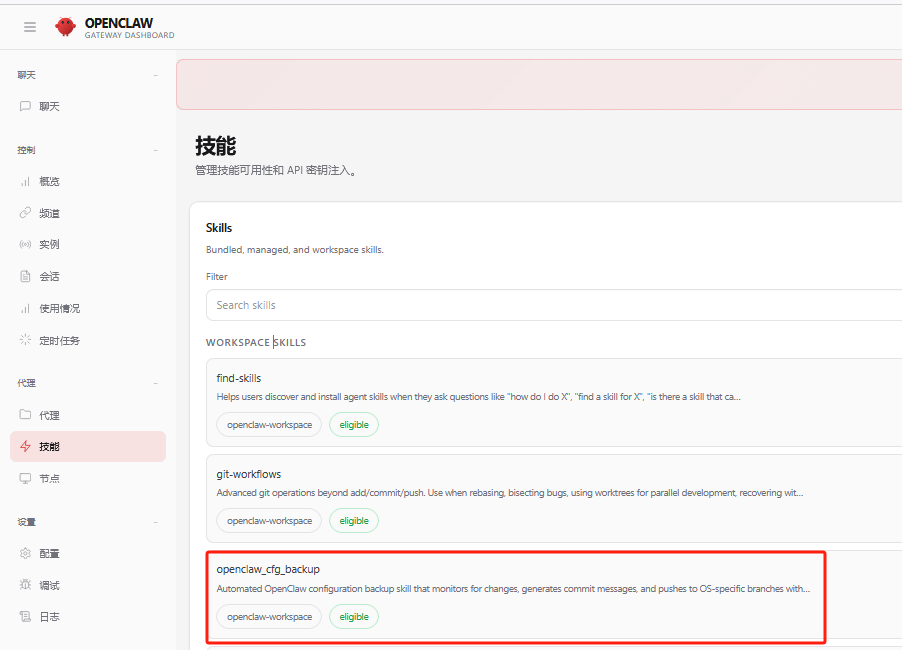Click eligible badge on git-workflows skill

354,520
